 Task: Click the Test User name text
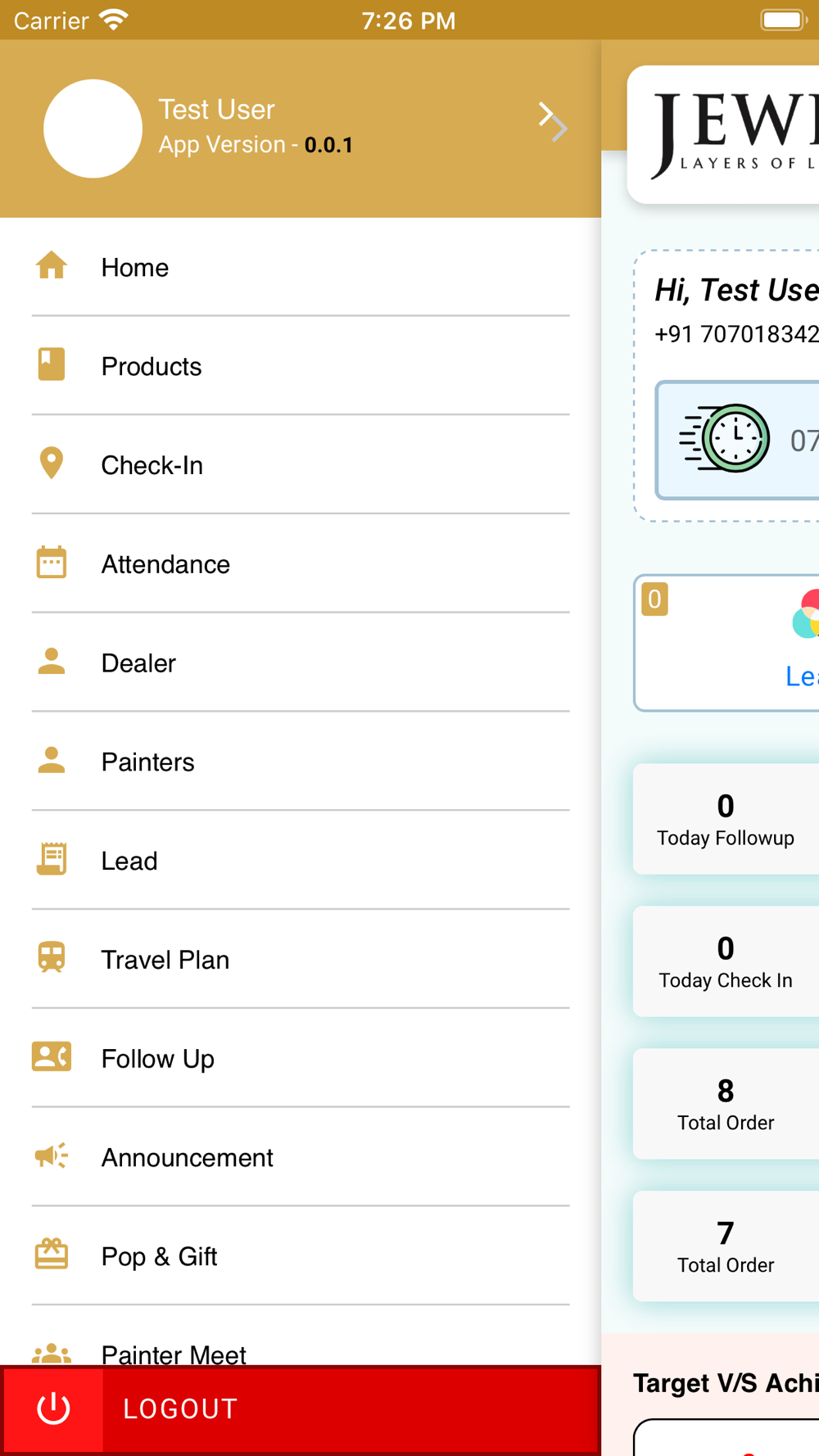tap(216, 110)
